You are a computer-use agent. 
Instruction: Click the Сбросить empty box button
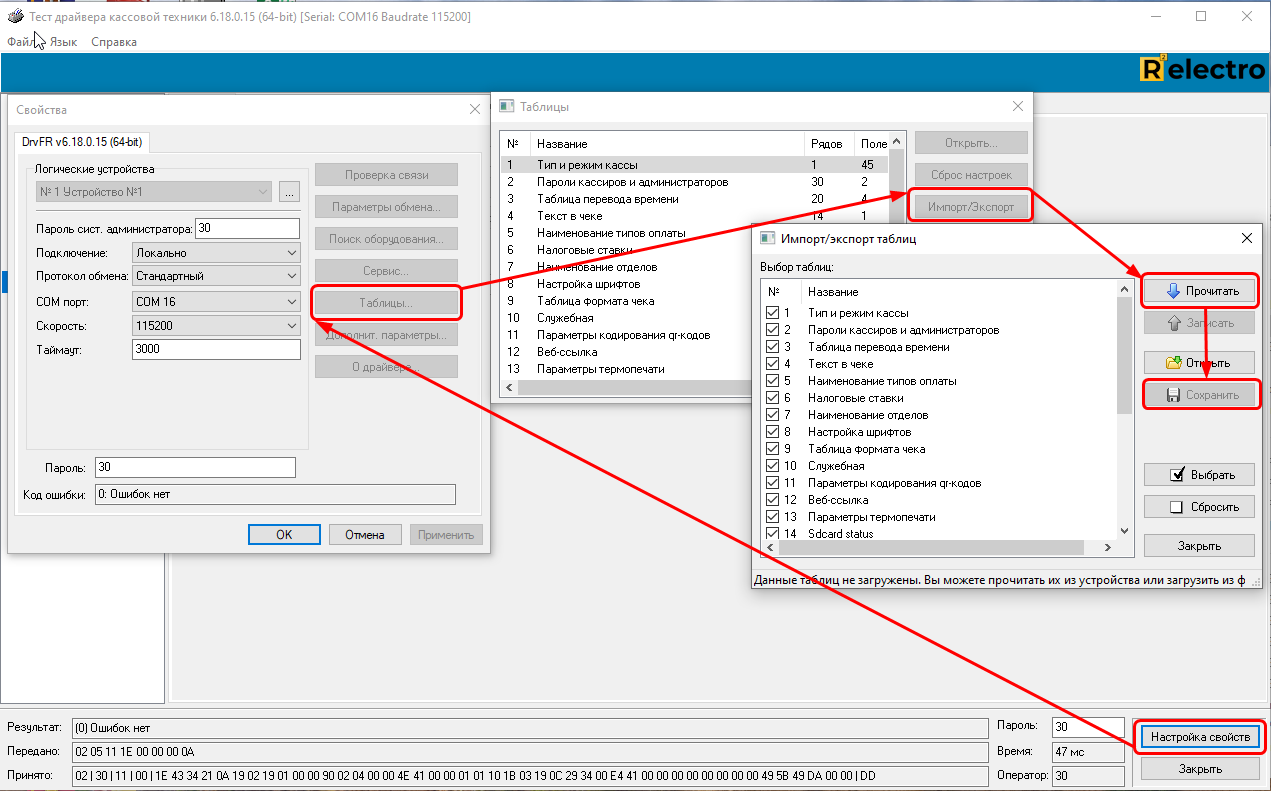pyautogui.click(x=1199, y=507)
